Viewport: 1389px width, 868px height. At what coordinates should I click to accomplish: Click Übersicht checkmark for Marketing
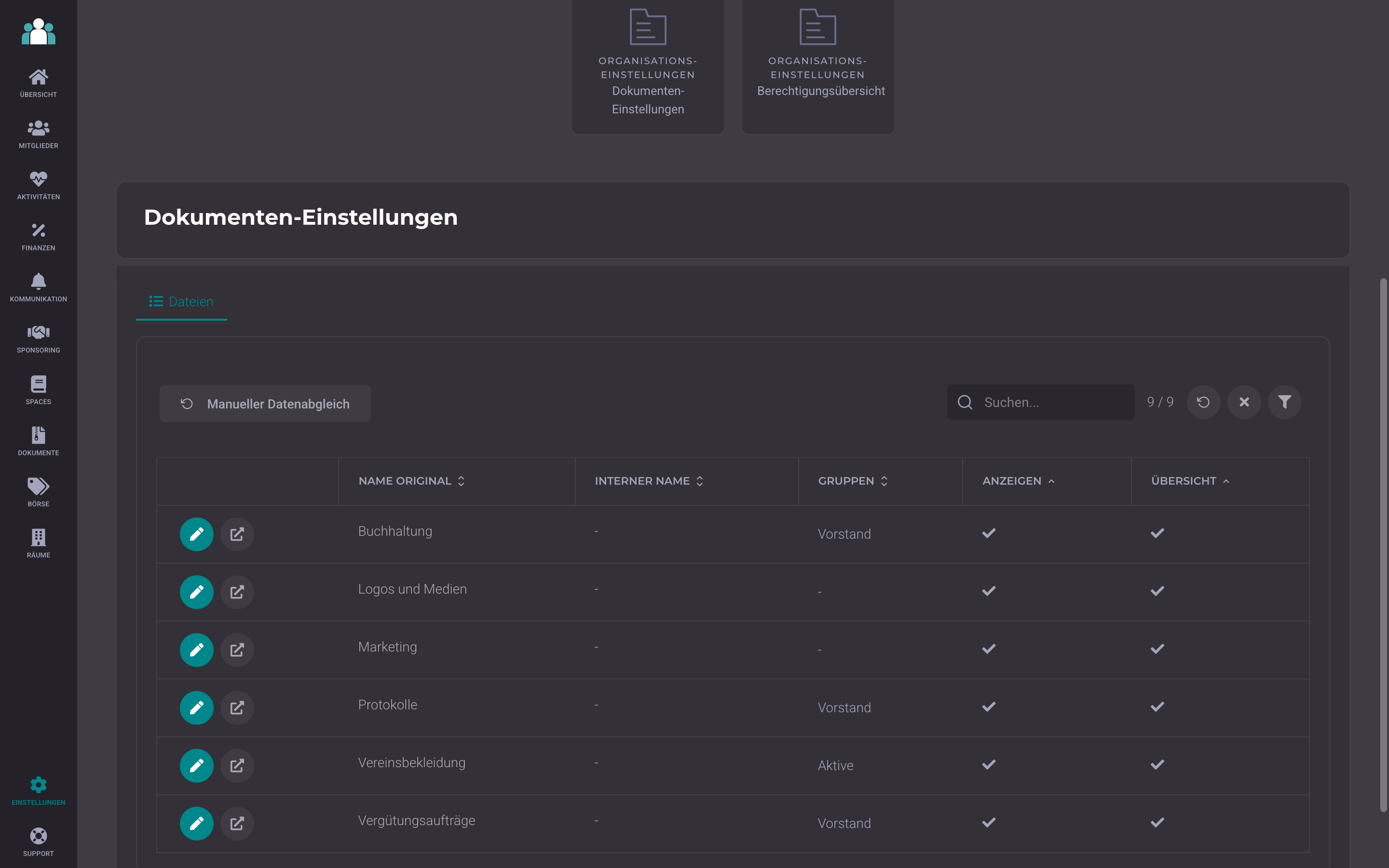1157,649
